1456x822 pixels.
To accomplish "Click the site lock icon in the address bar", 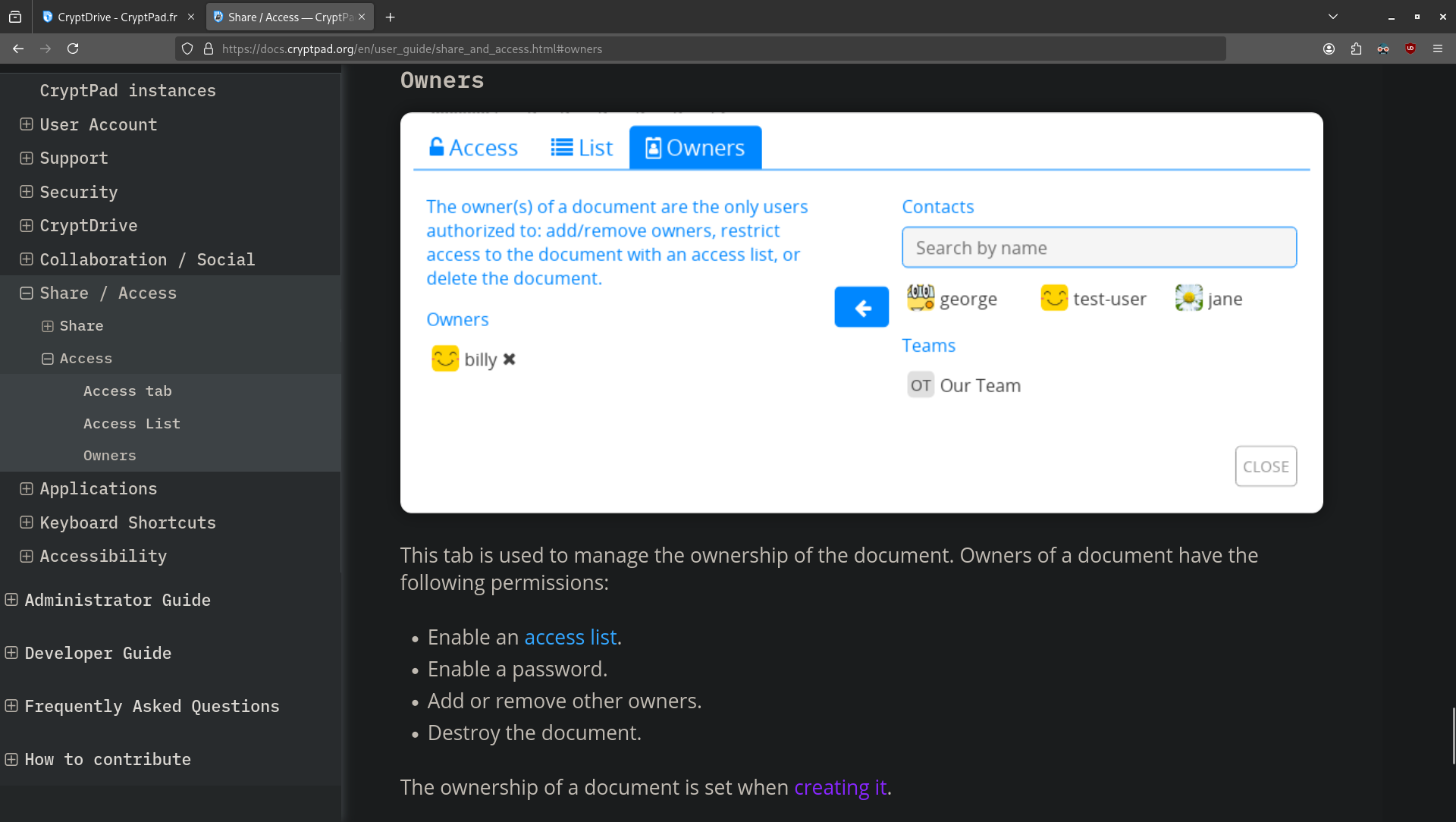I will tap(209, 49).
